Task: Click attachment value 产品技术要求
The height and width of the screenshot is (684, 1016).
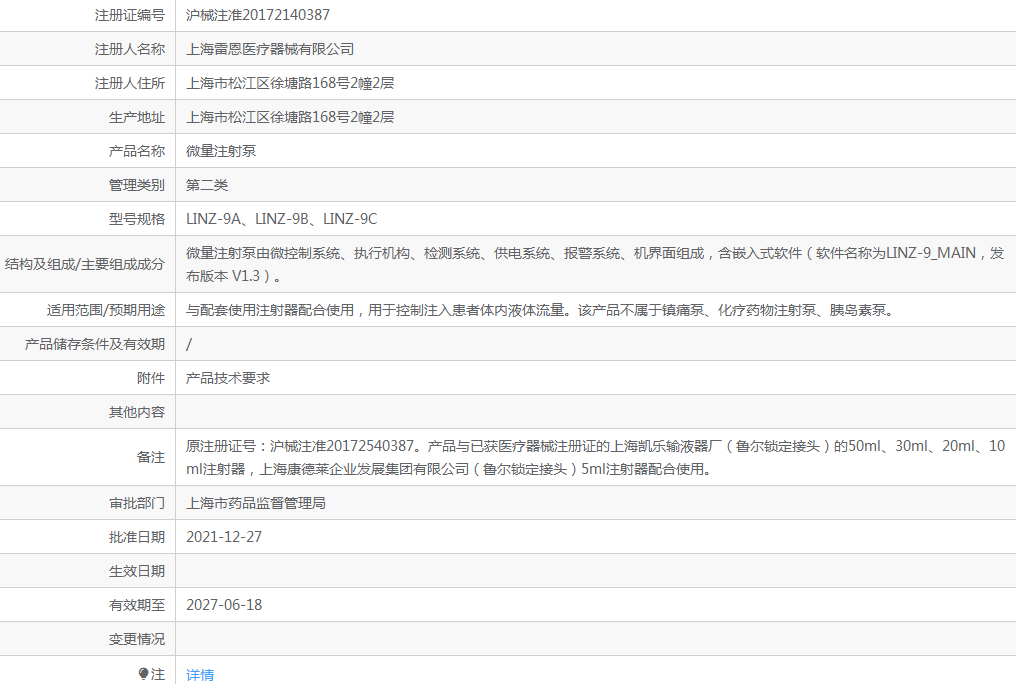Action: (228, 378)
